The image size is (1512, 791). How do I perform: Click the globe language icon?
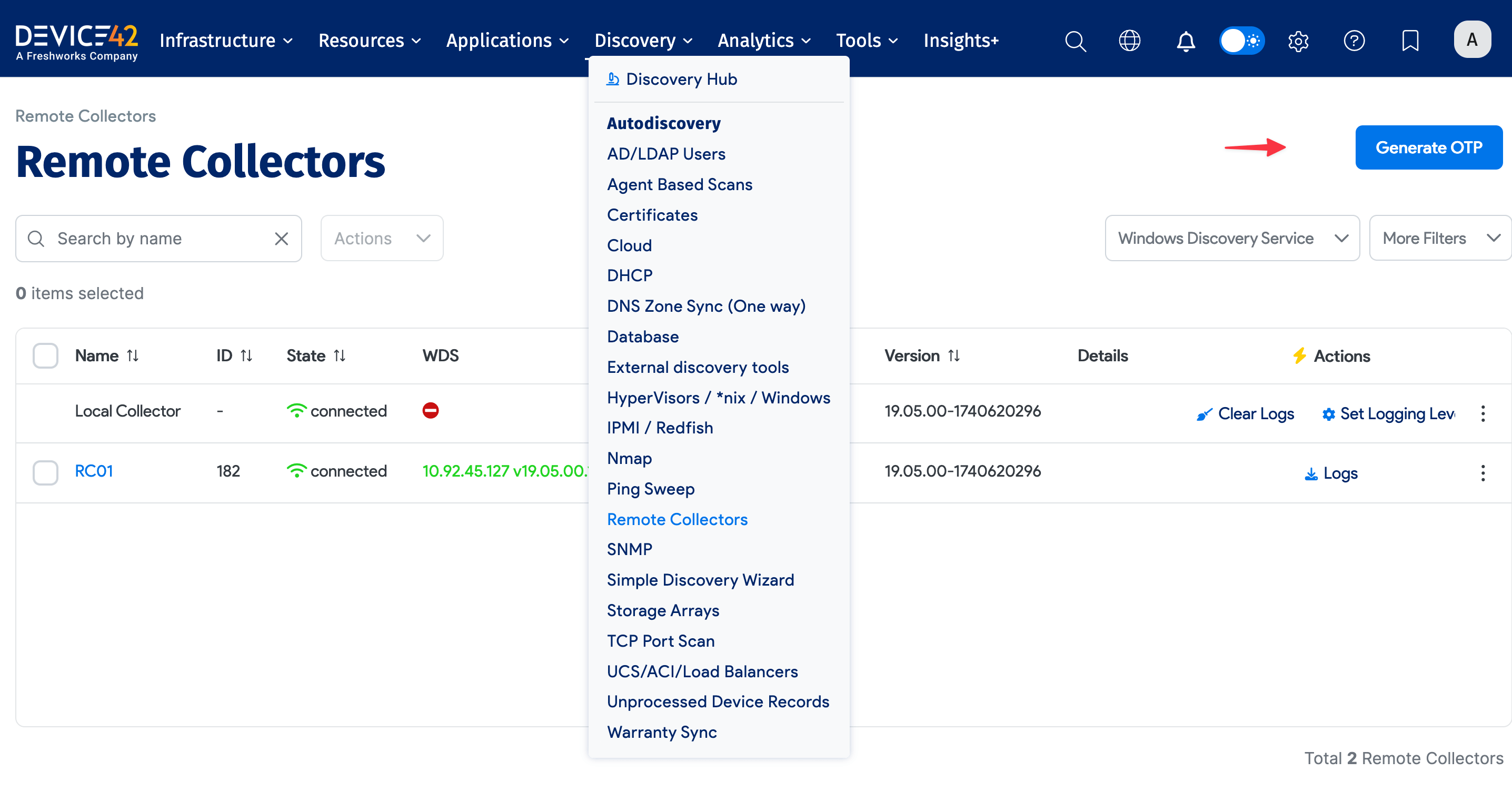pyautogui.click(x=1129, y=41)
